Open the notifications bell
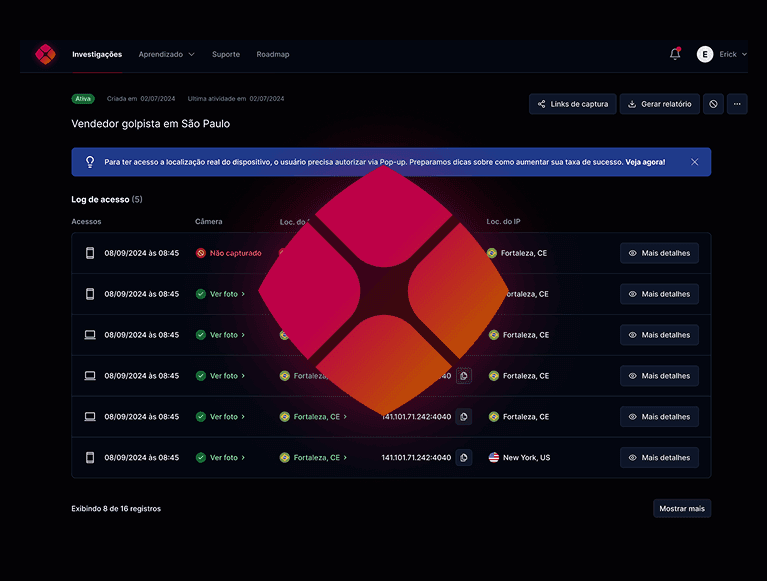 pos(675,54)
